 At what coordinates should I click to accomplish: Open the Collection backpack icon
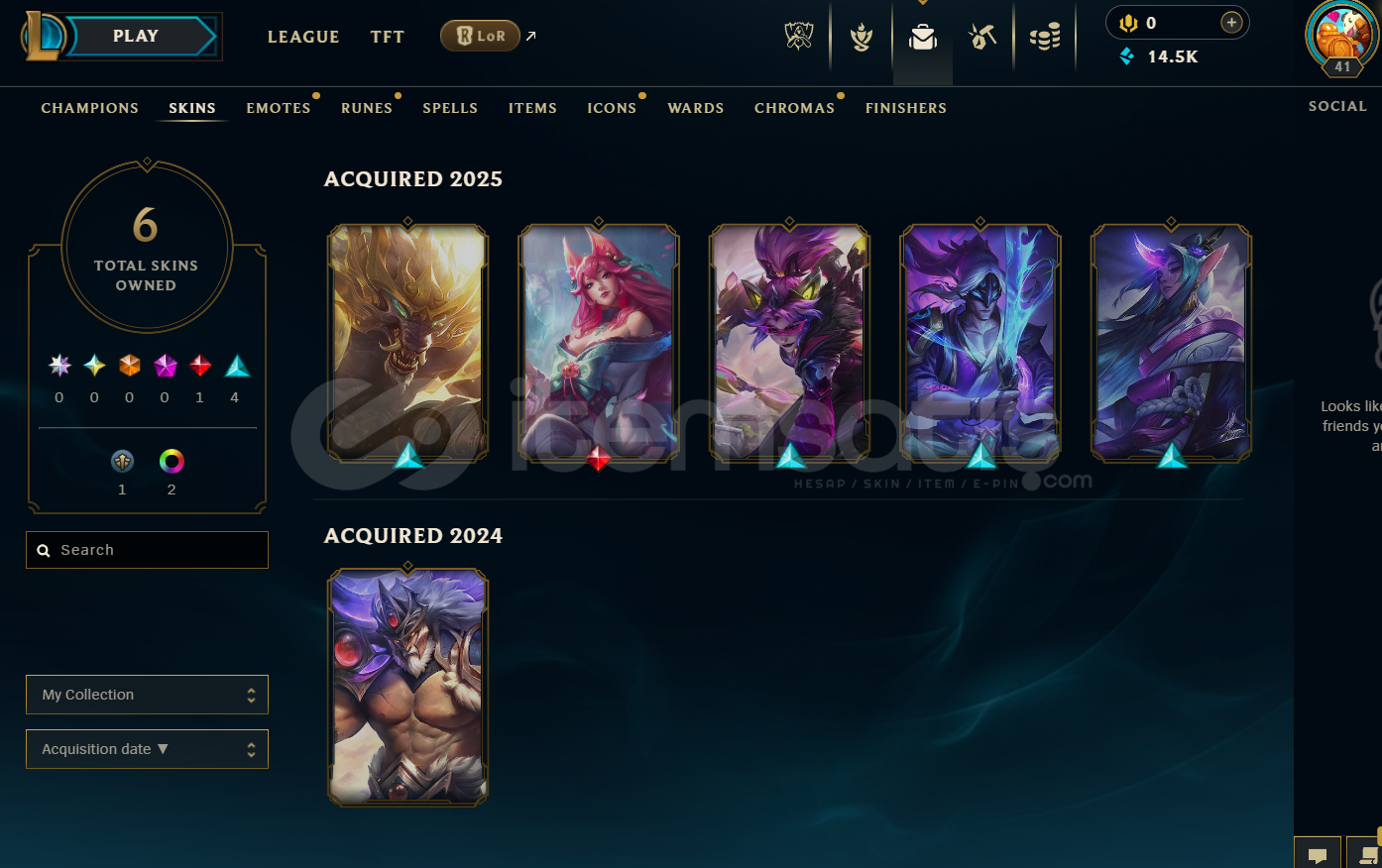click(923, 38)
